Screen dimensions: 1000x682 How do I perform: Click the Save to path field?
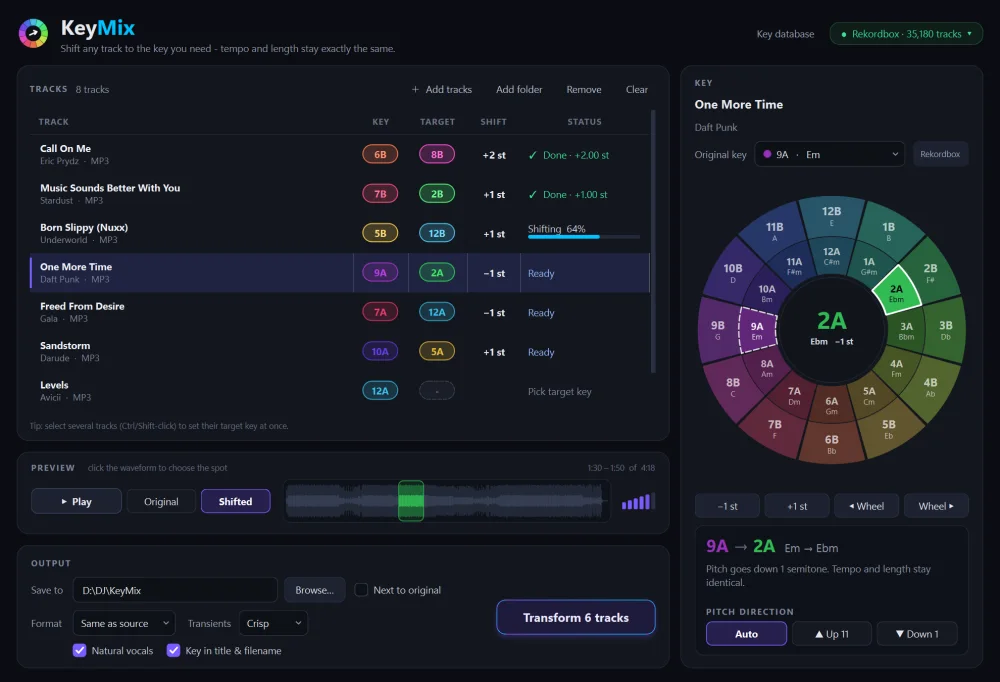point(175,590)
